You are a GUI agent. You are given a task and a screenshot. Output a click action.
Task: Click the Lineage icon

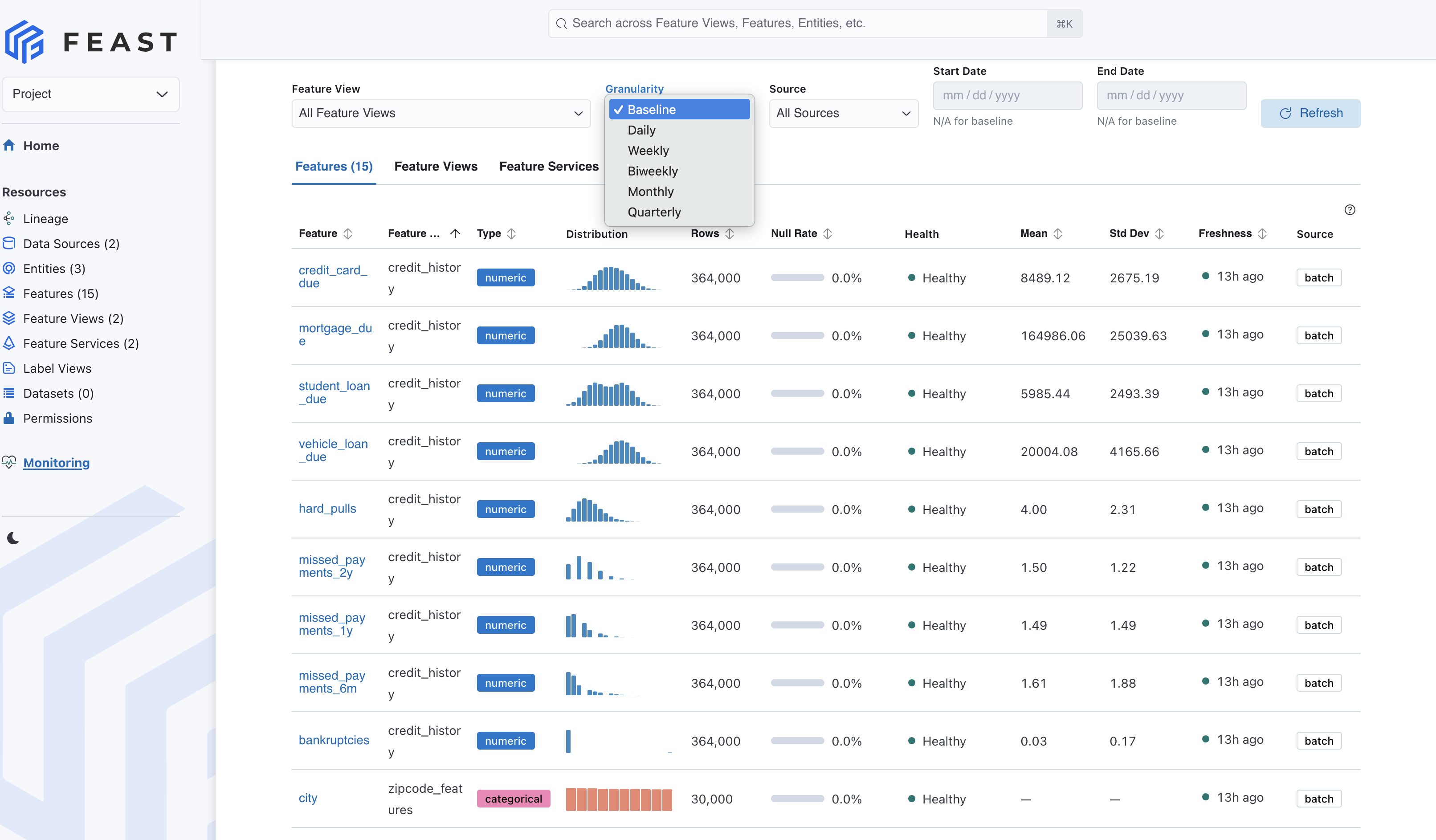[8, 218]
